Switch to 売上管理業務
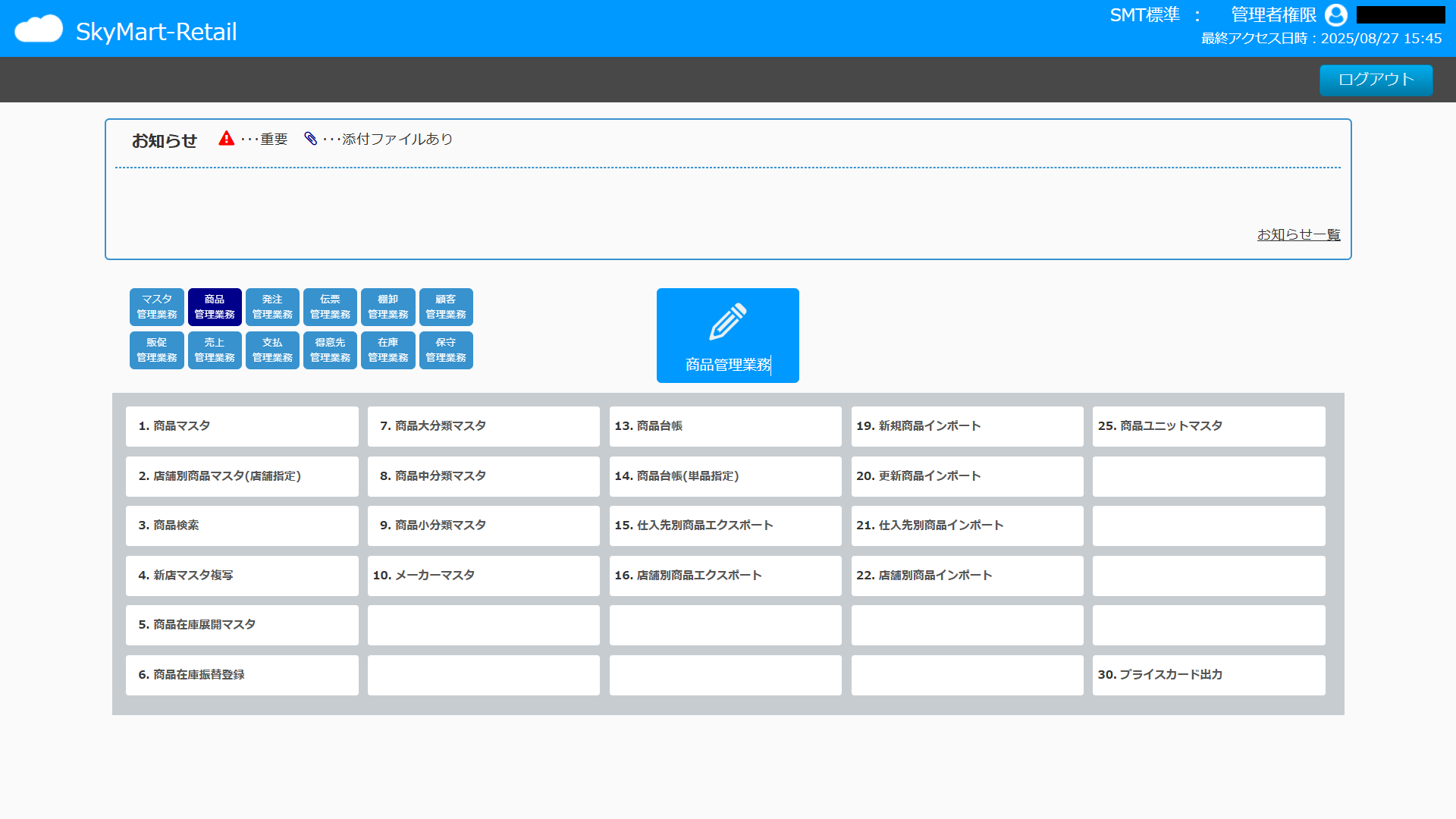Image resolution: width=1456 pixels, height=819 pixels. [x=215, y=350]
